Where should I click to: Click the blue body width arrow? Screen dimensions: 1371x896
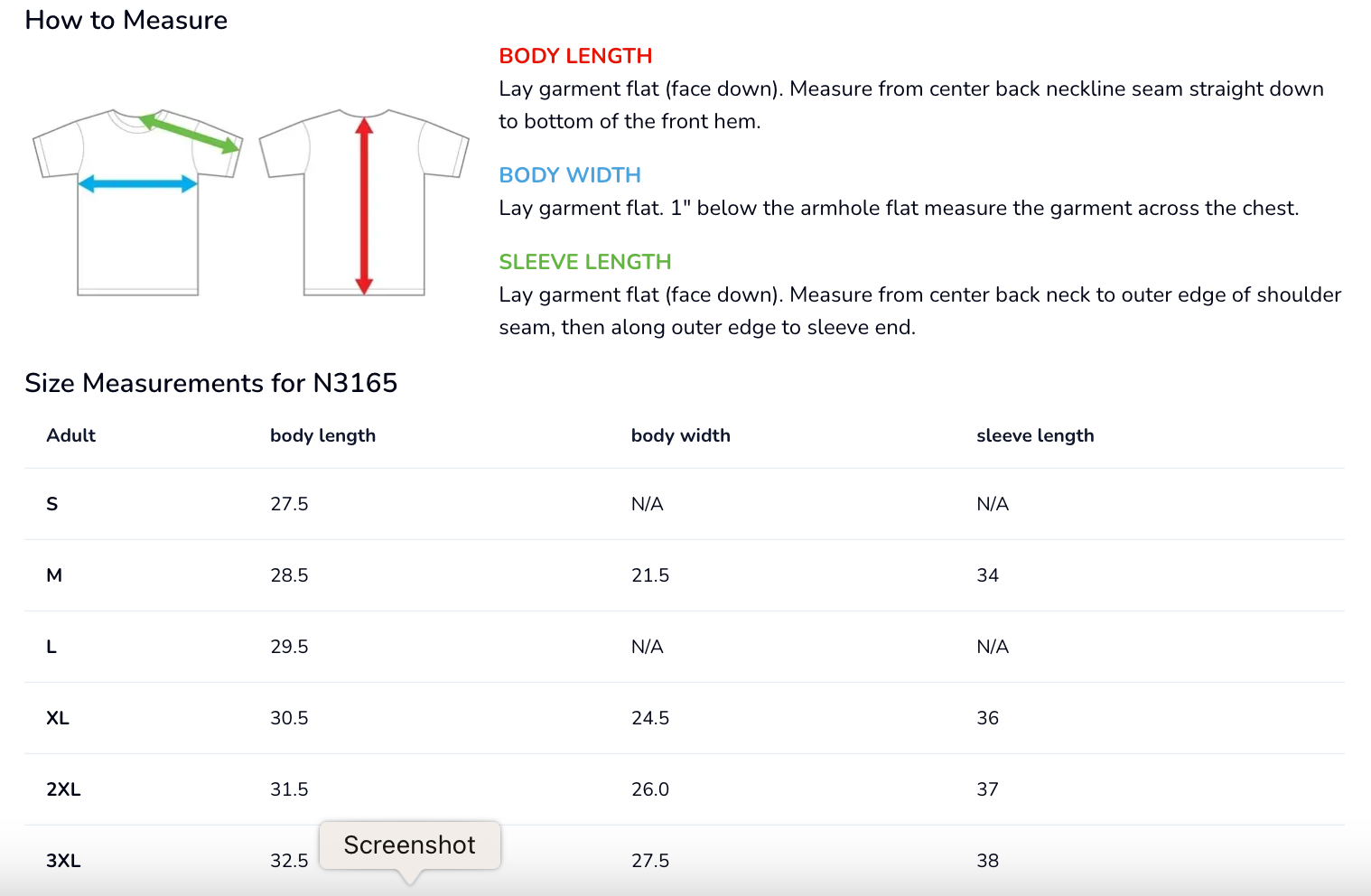[138, 184]
